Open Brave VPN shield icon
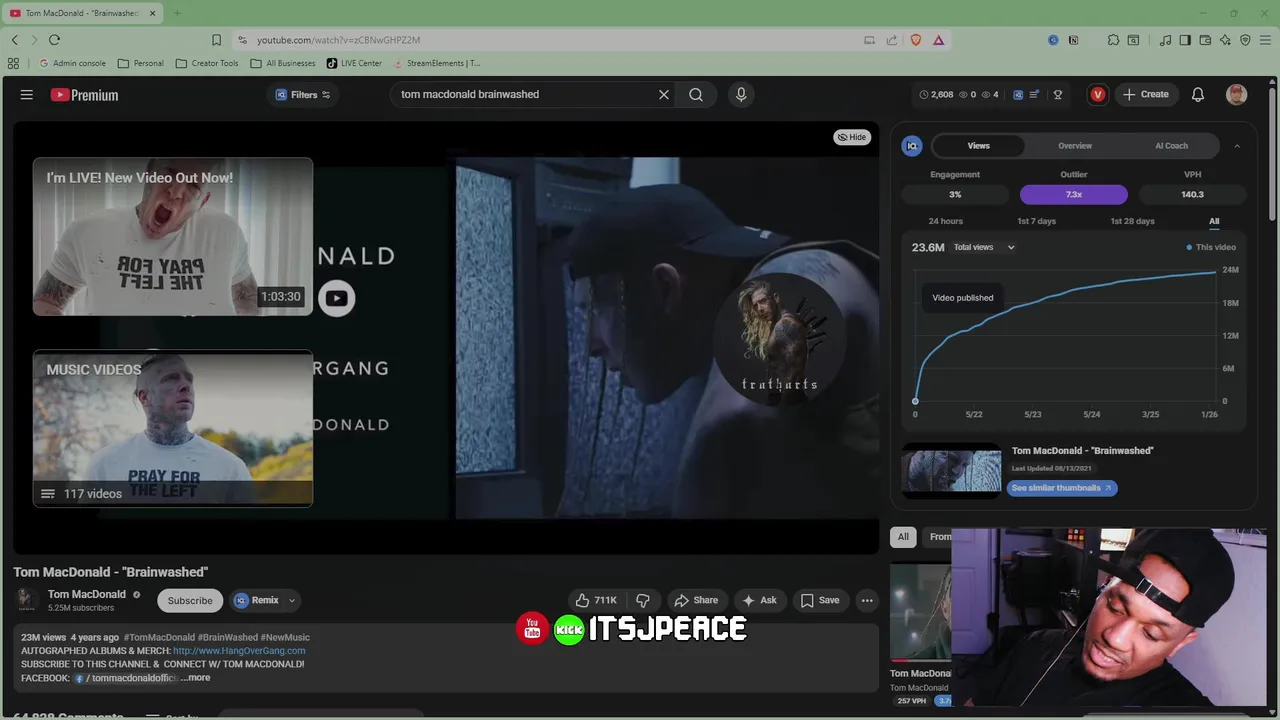 pyautogui.click(x=1245, y=40)
